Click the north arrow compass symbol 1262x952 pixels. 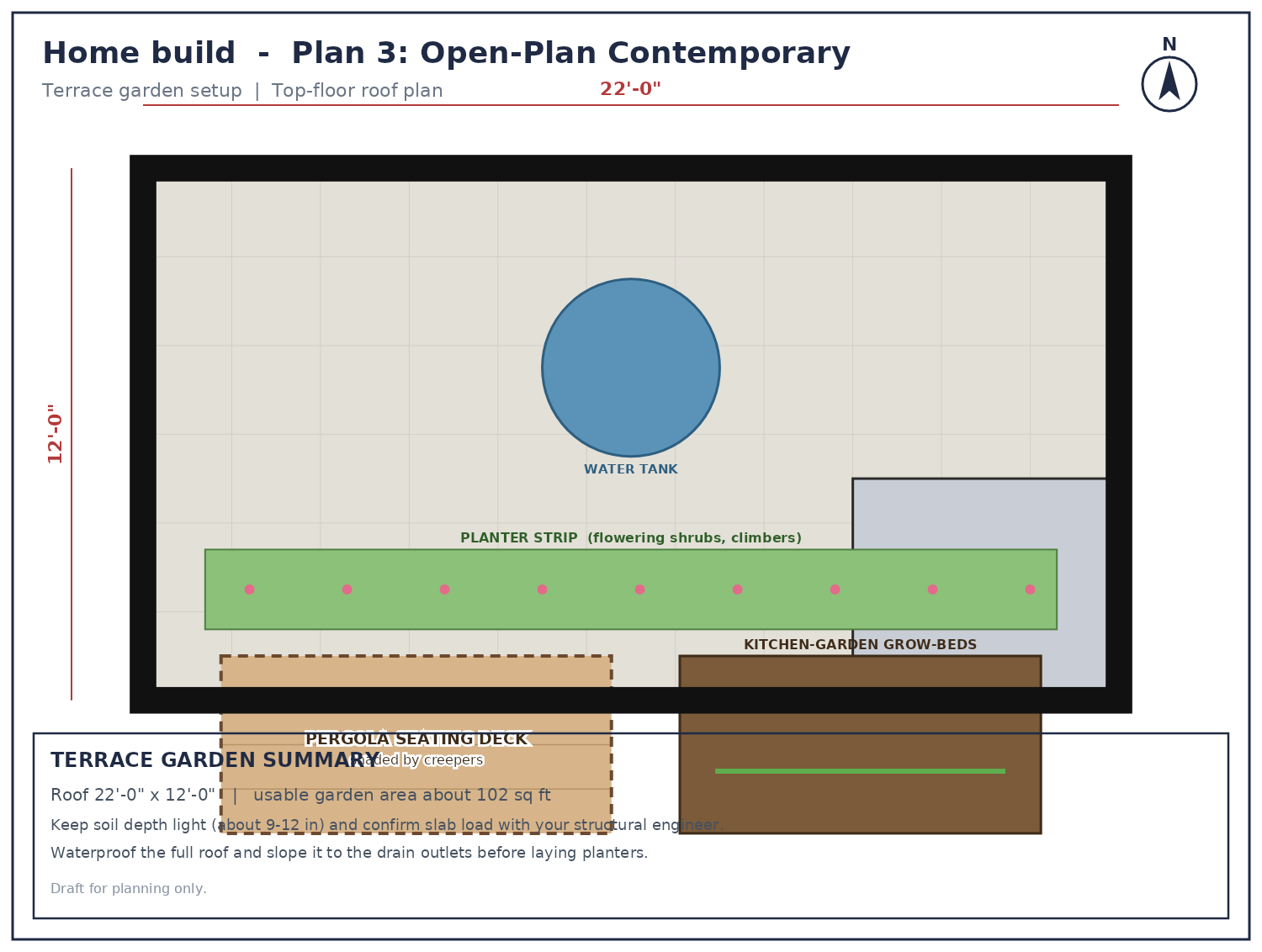pyautogui.click(x=1169, y=84)
